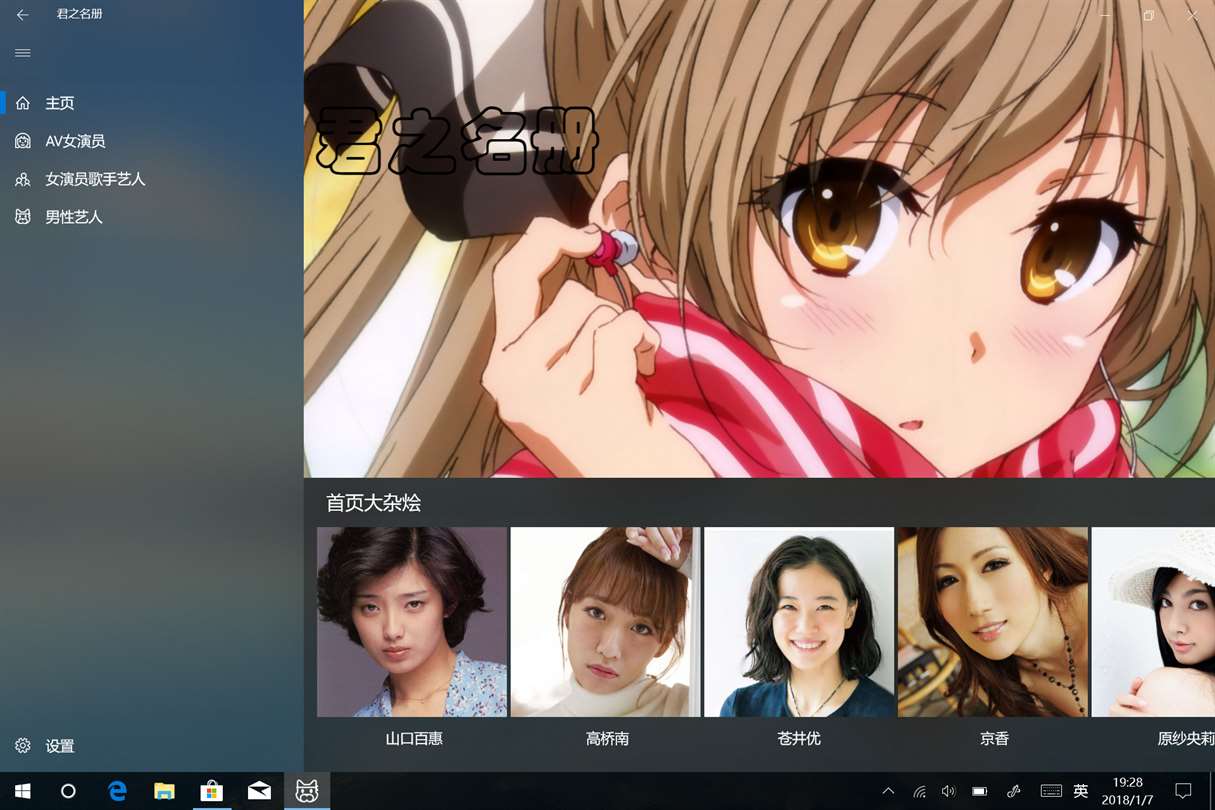Open the 京香 photo thumbnail
Screen dimensions: 1215x810
click(993, 622)
